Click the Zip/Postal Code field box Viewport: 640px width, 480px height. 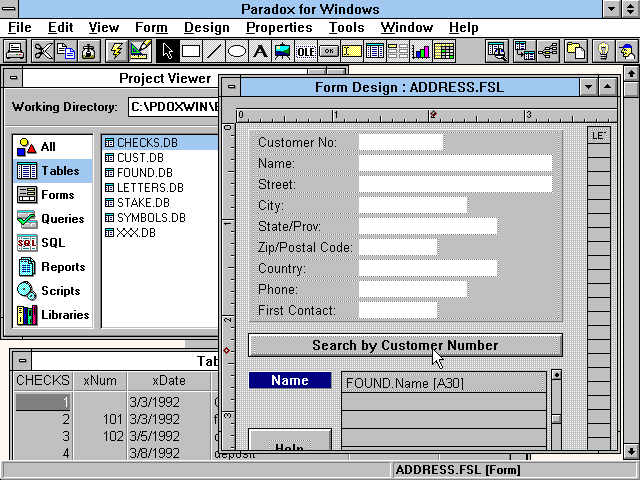tap(398, 247)
